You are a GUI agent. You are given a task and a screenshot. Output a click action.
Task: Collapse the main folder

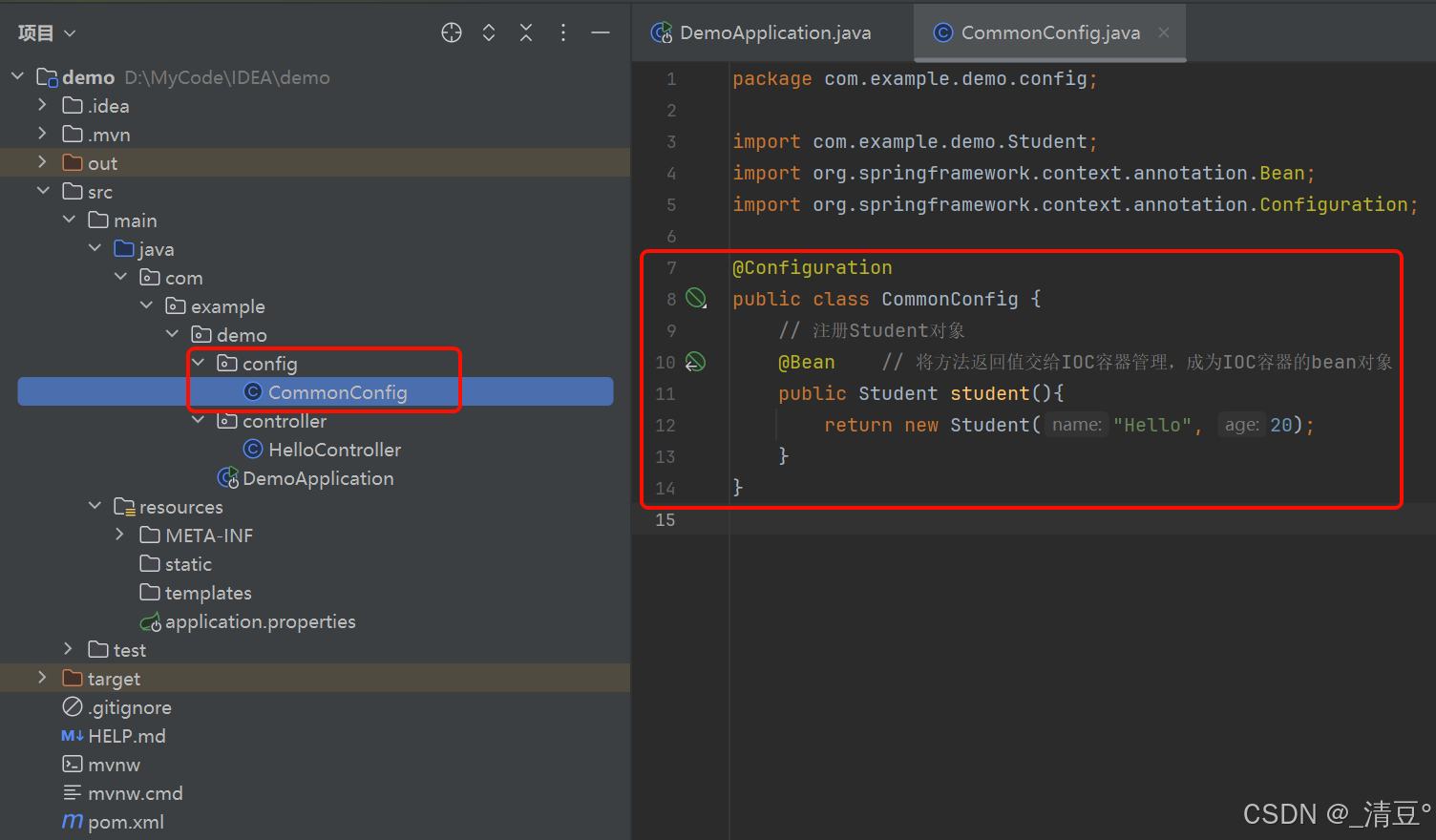click(69, 219)
